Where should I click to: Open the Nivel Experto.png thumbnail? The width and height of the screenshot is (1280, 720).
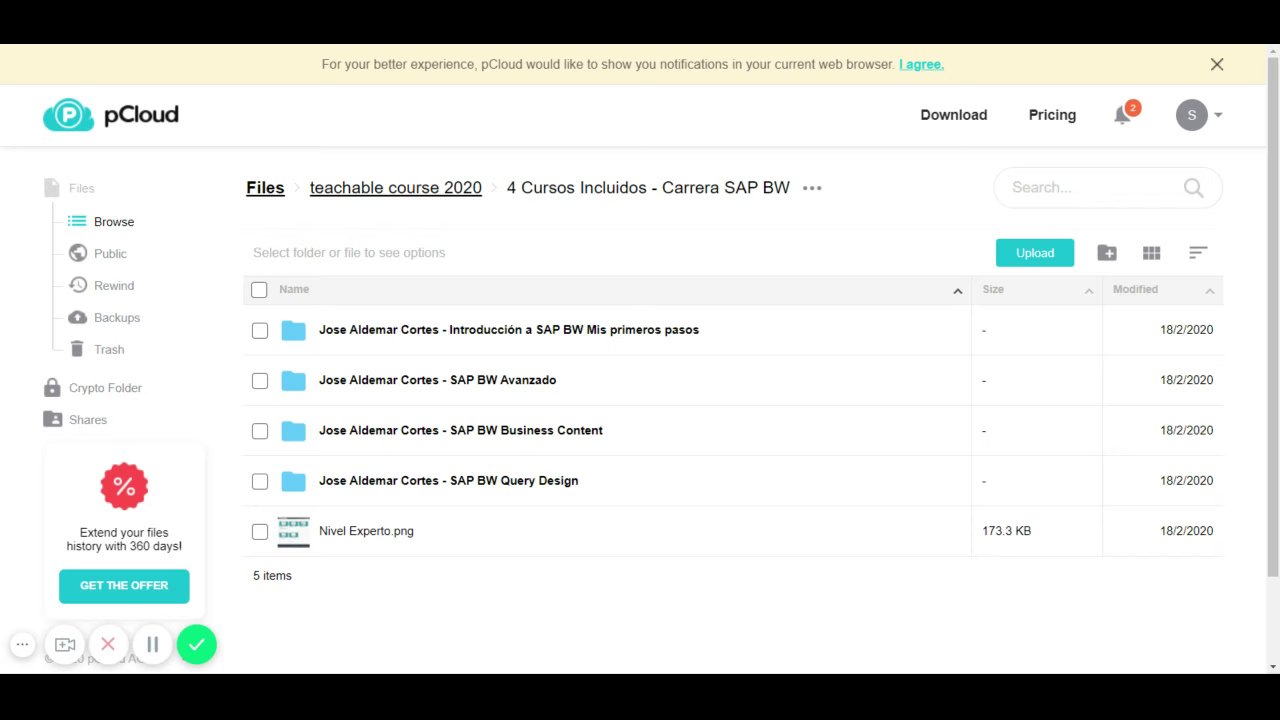(294, 532)
